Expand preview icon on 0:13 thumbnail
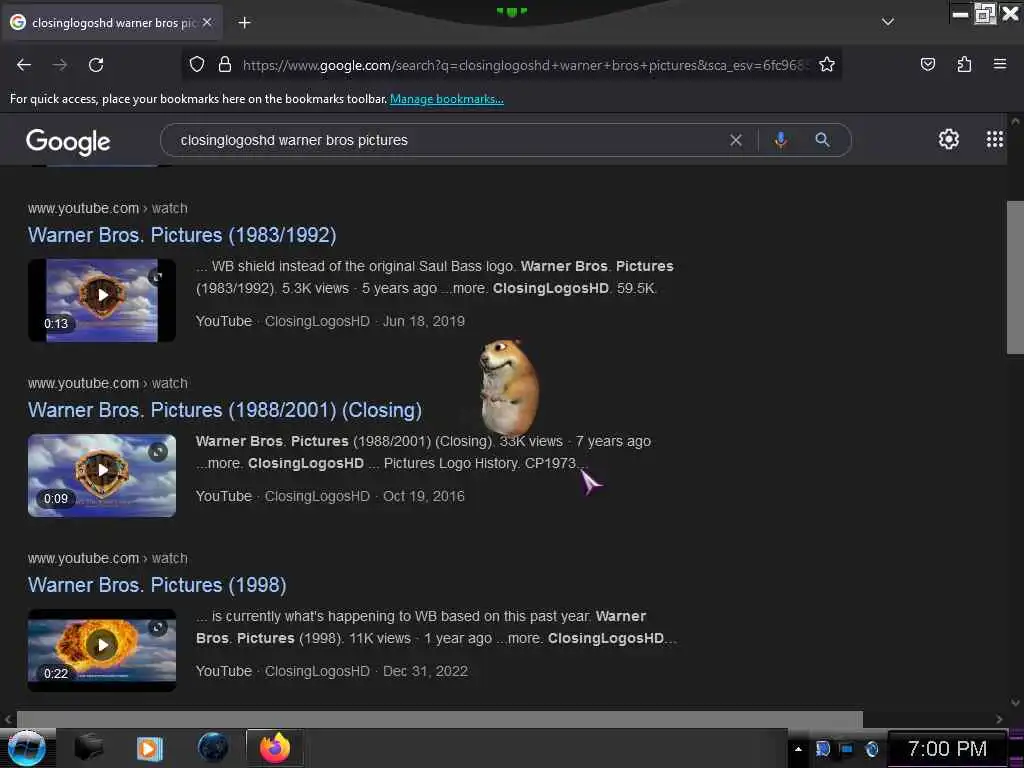1024x768 pixels. click(x=157, y=277)
